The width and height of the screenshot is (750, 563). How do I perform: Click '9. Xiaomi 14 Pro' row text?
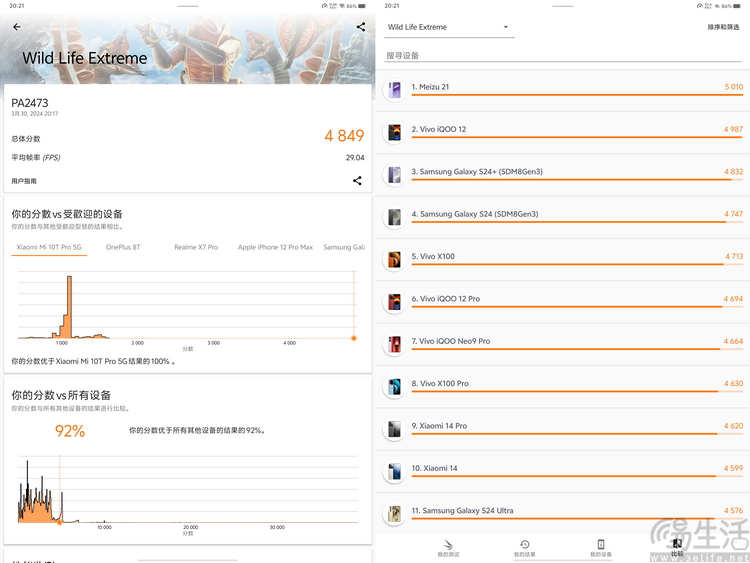(440, 426)
